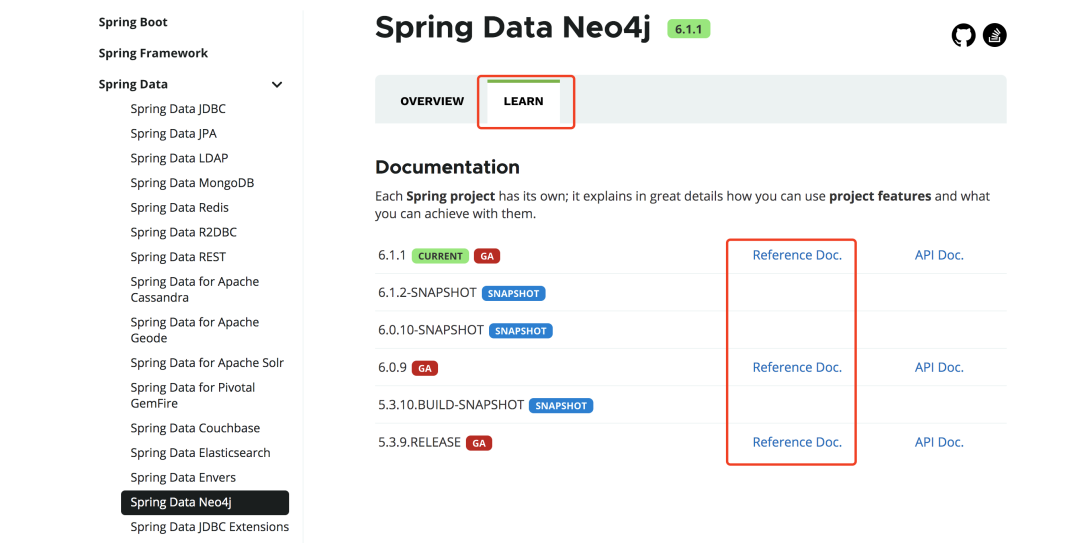This screenshot has height=543, width=1080.
Task: Open Spring Data MongoDB project
Action: (192, 183)
